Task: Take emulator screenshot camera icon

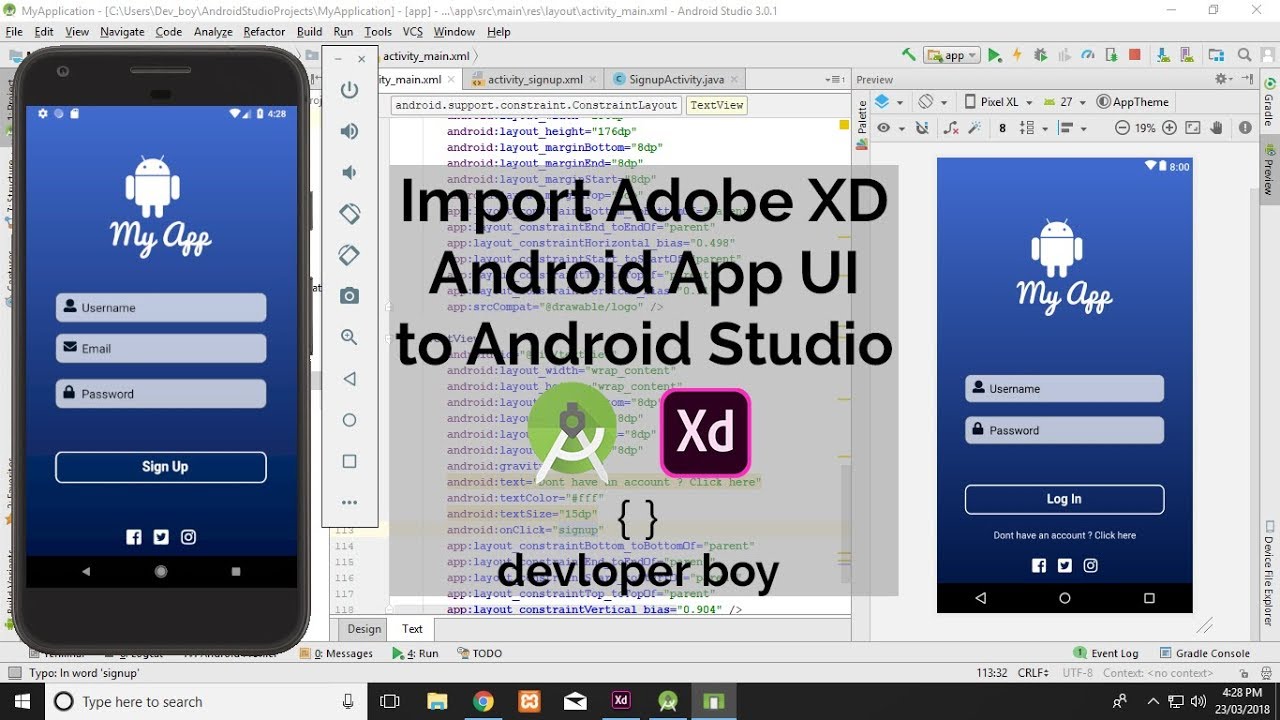Action: point(349,296)
